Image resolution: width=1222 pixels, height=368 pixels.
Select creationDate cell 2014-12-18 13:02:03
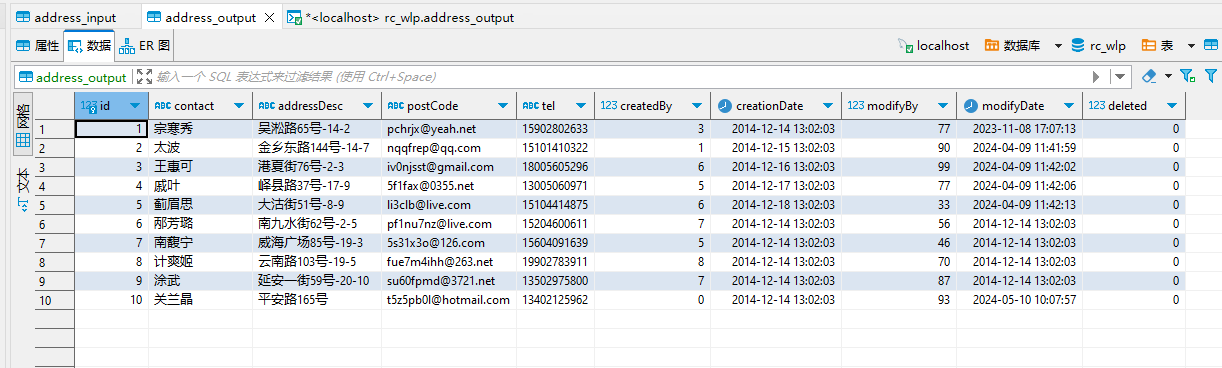(x=776, y=205)
